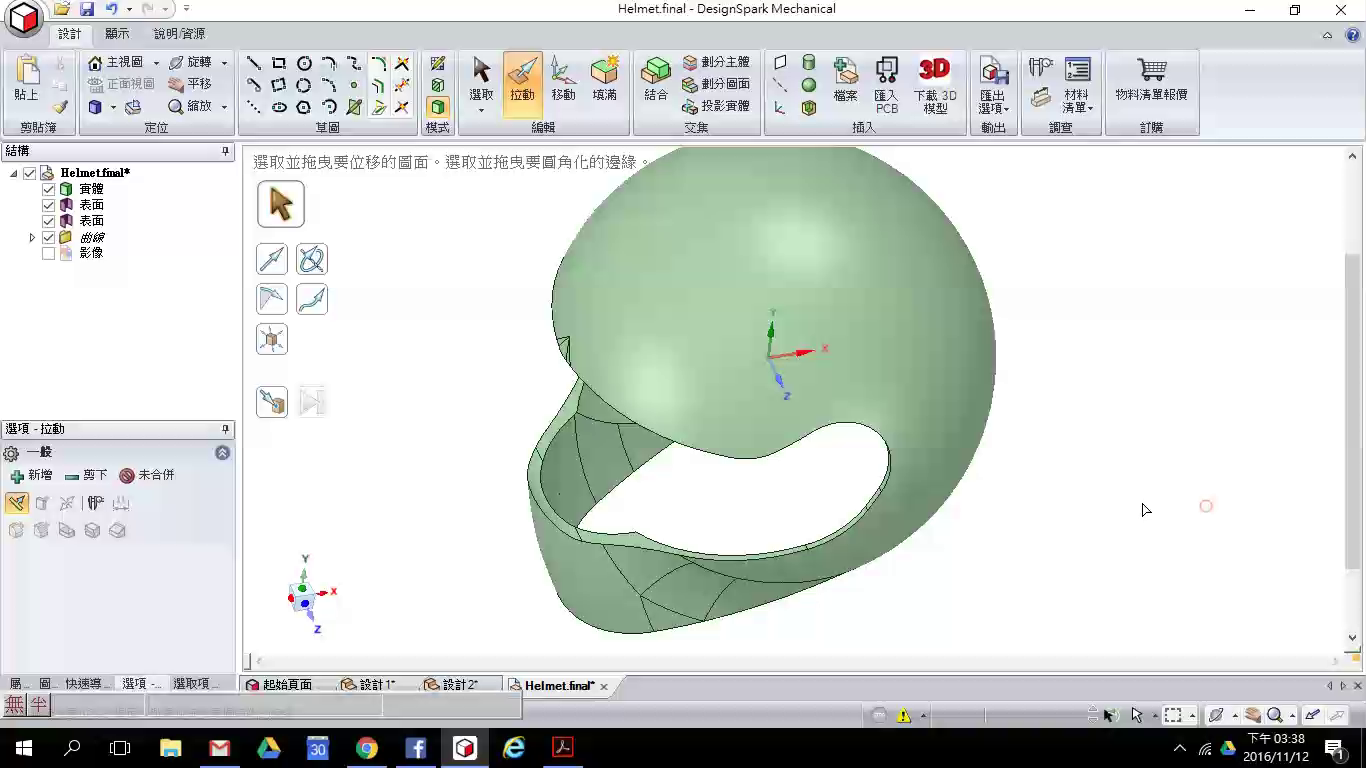This screenshot has width=1366, height=768.
Task: Toggle checkbox of second 表面 item
Action: 48,221
